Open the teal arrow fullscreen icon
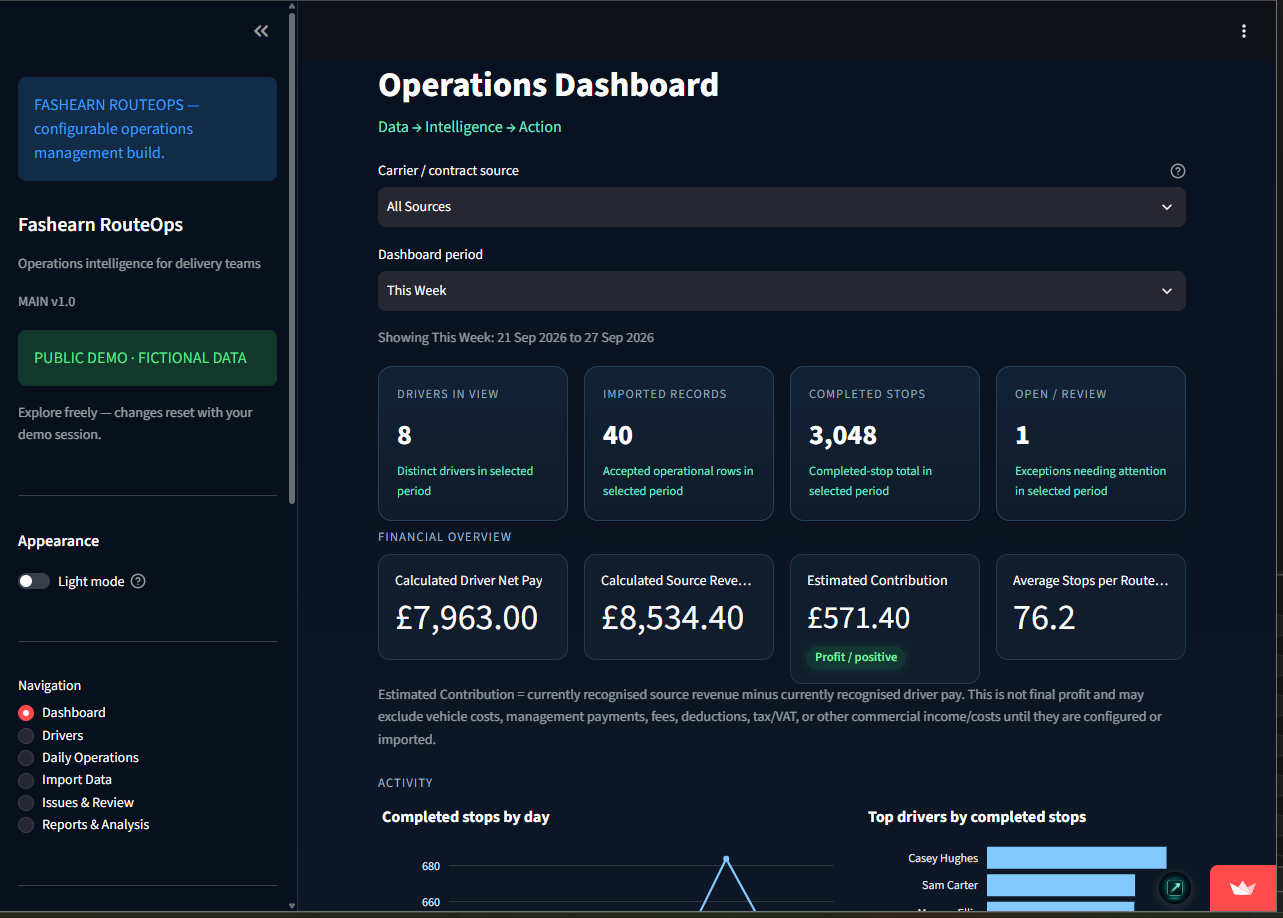Image resolution: width=1283 pixels, height=918 pixels. (1175, 887)
